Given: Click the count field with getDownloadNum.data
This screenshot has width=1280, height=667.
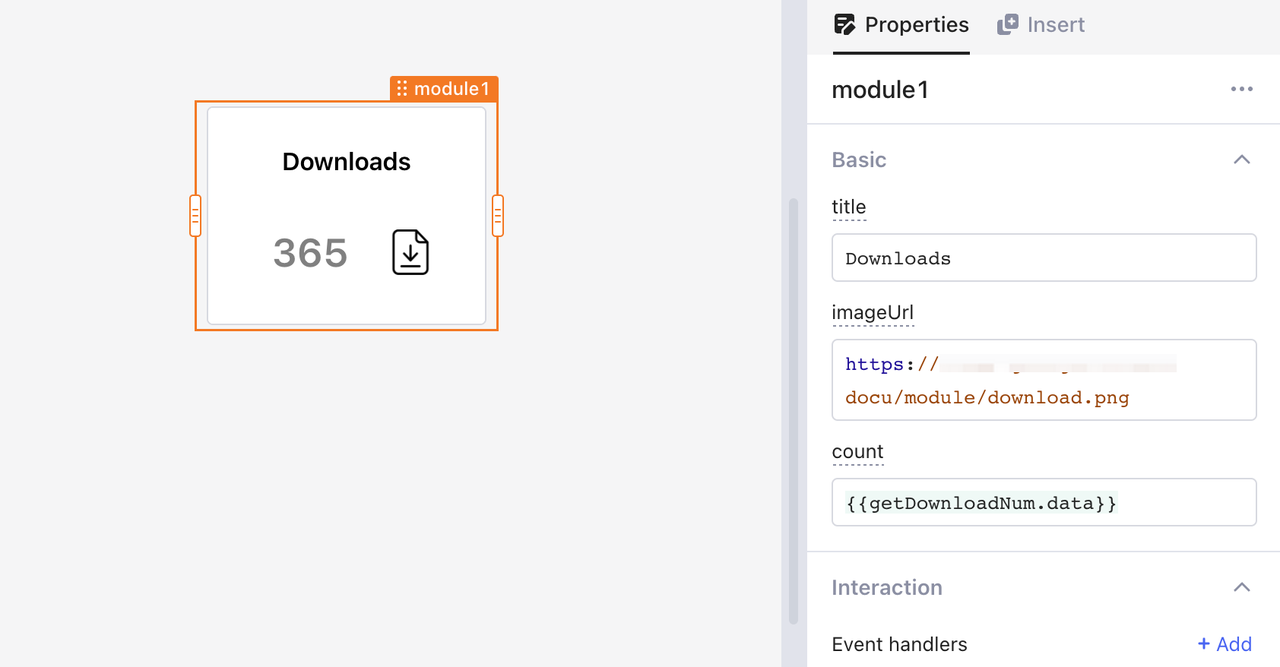Looking at the screenshot, I should pyautogui.click(x=1043, y=502).
